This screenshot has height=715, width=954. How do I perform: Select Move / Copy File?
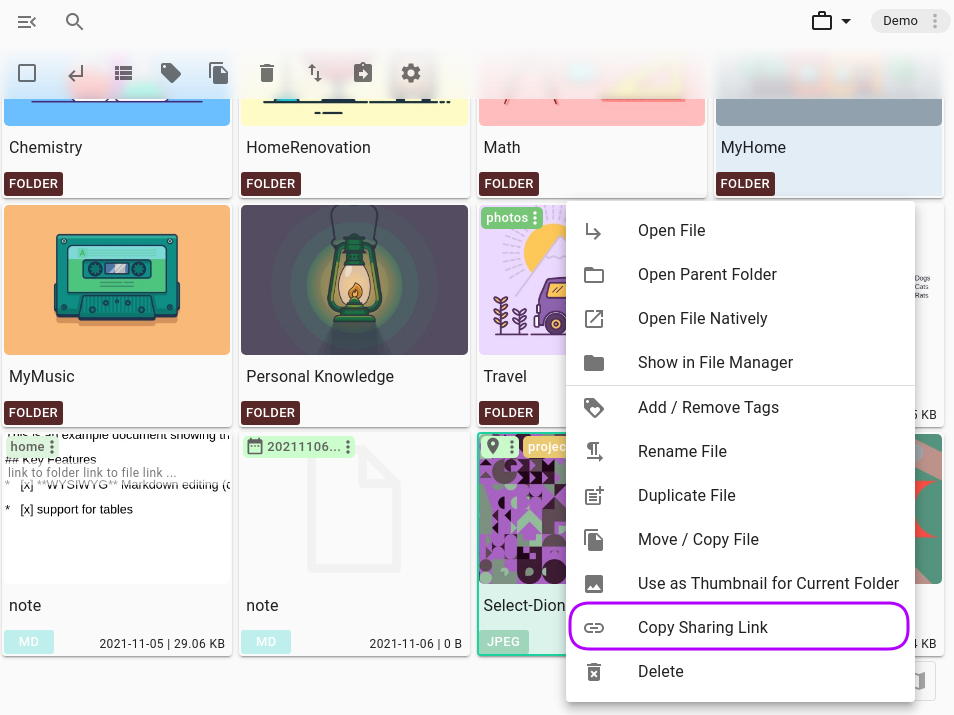740,540
